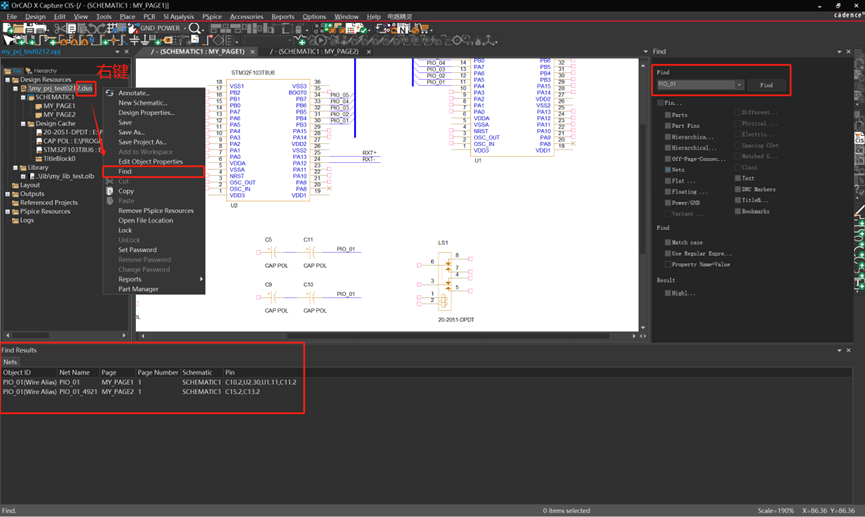Click the magnifier zoom toolbar icon
This screenshot has width=865, height=517.
pos(194,28)
